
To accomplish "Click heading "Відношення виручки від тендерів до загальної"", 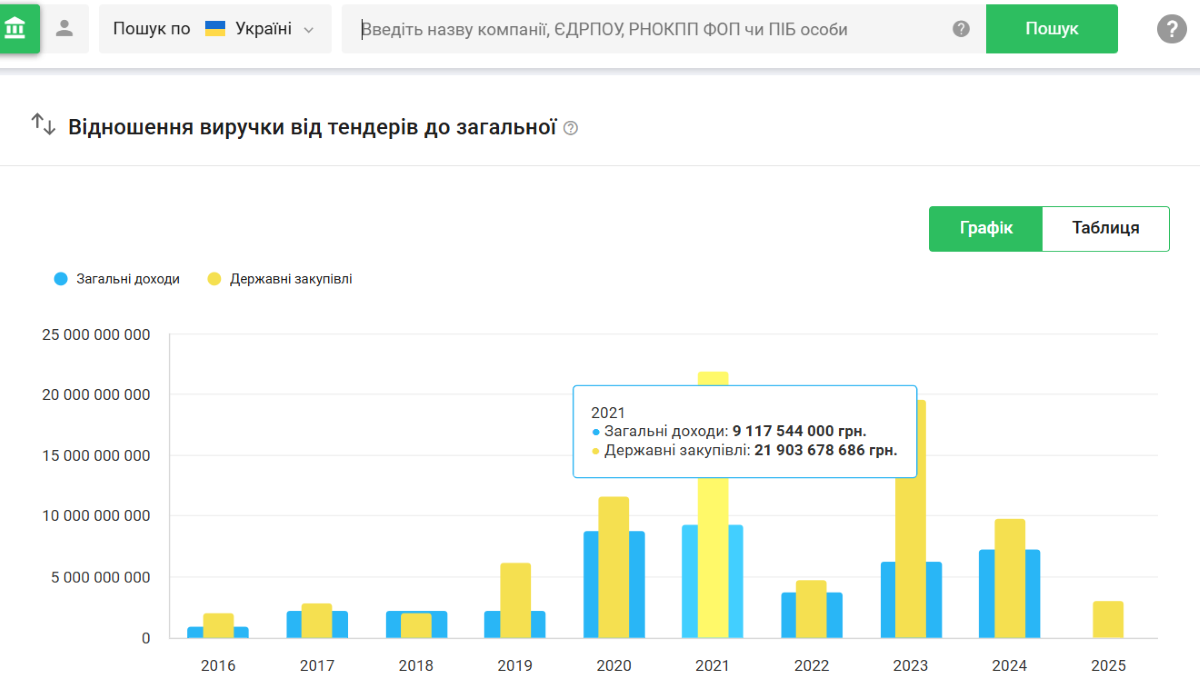I will coord(312,127).
